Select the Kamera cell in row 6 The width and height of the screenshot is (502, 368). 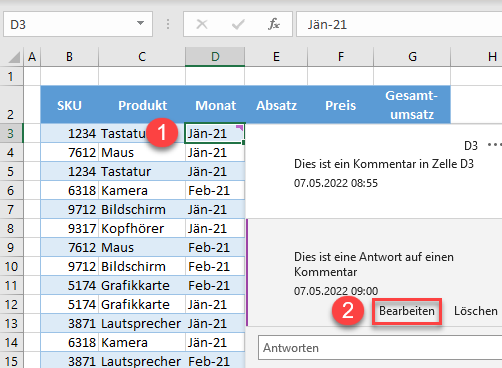[x=142, y=190]
